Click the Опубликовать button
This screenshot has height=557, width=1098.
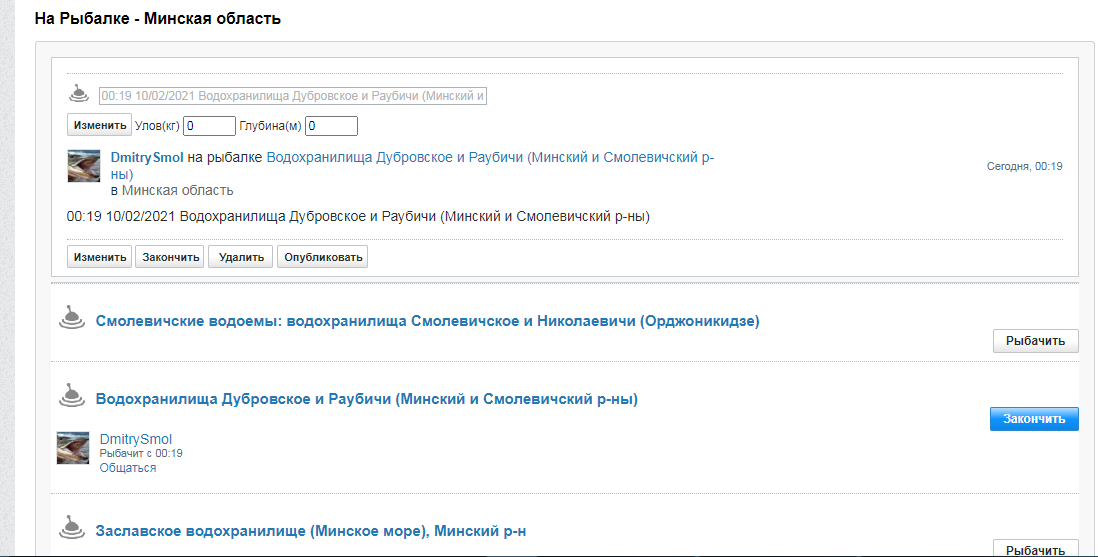pos(322,256)
